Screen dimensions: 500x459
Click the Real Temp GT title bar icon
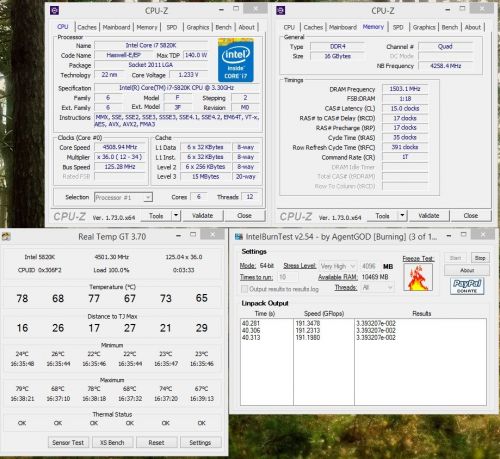(6, 237)
